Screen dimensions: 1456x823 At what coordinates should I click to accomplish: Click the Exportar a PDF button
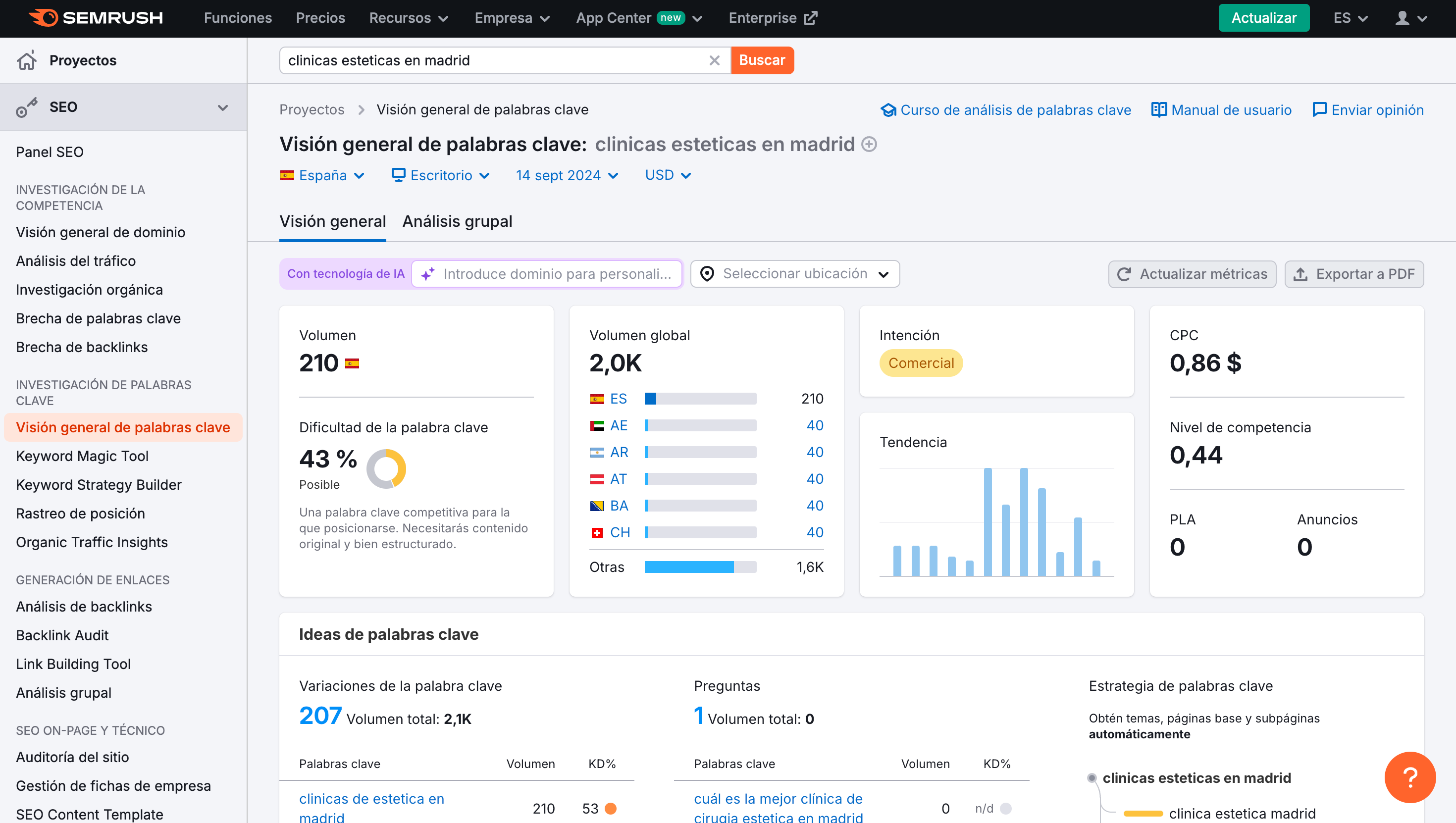pyautogui.click(x=1353, y=274)
